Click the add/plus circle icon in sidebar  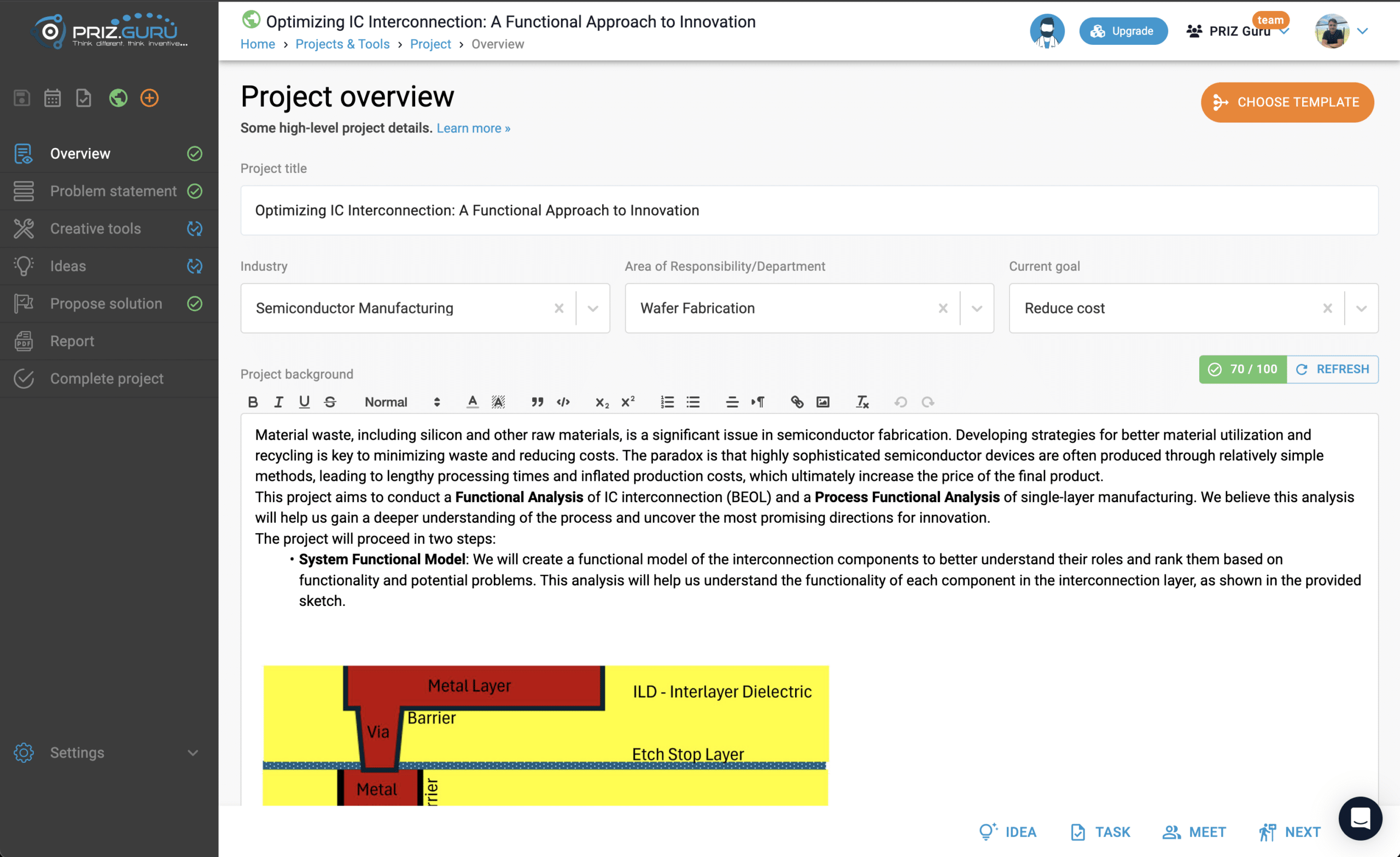tap(149, 97)
